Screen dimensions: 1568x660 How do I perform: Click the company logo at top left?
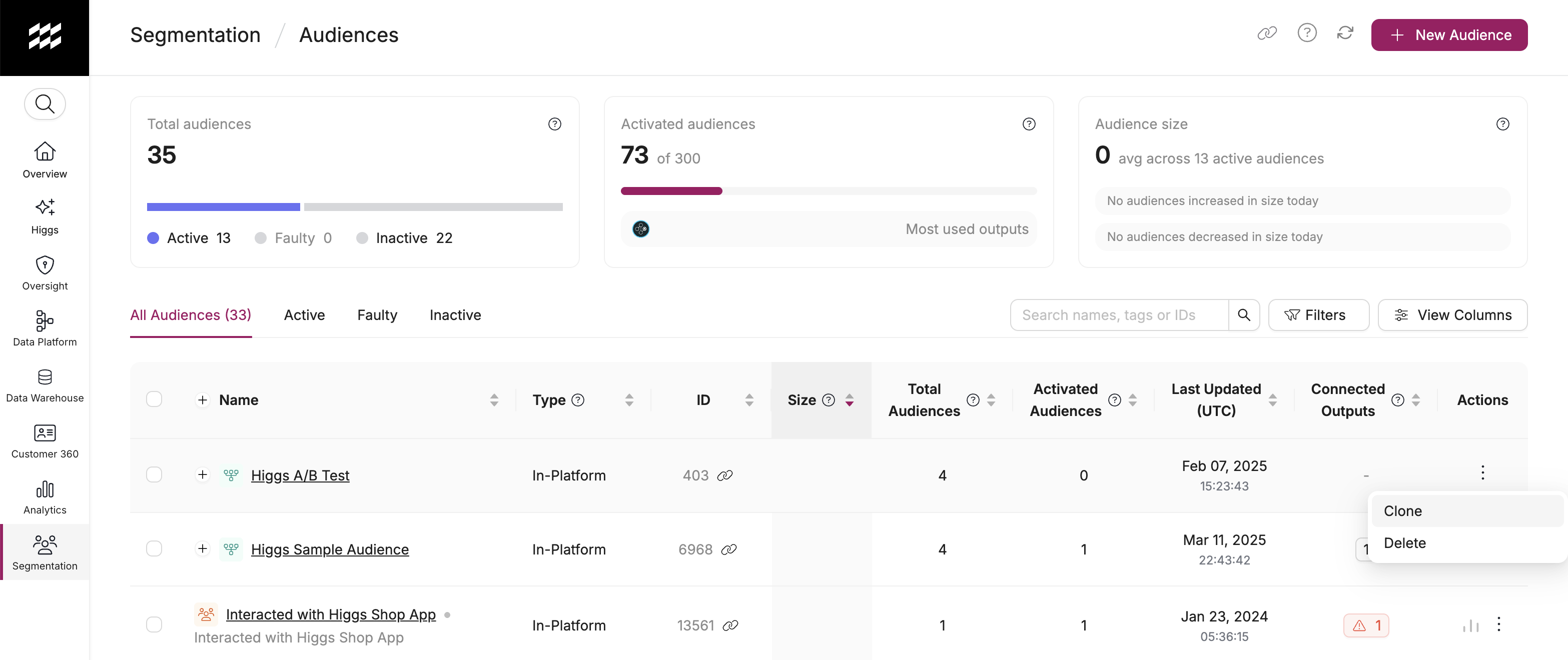tap(45, 36)
